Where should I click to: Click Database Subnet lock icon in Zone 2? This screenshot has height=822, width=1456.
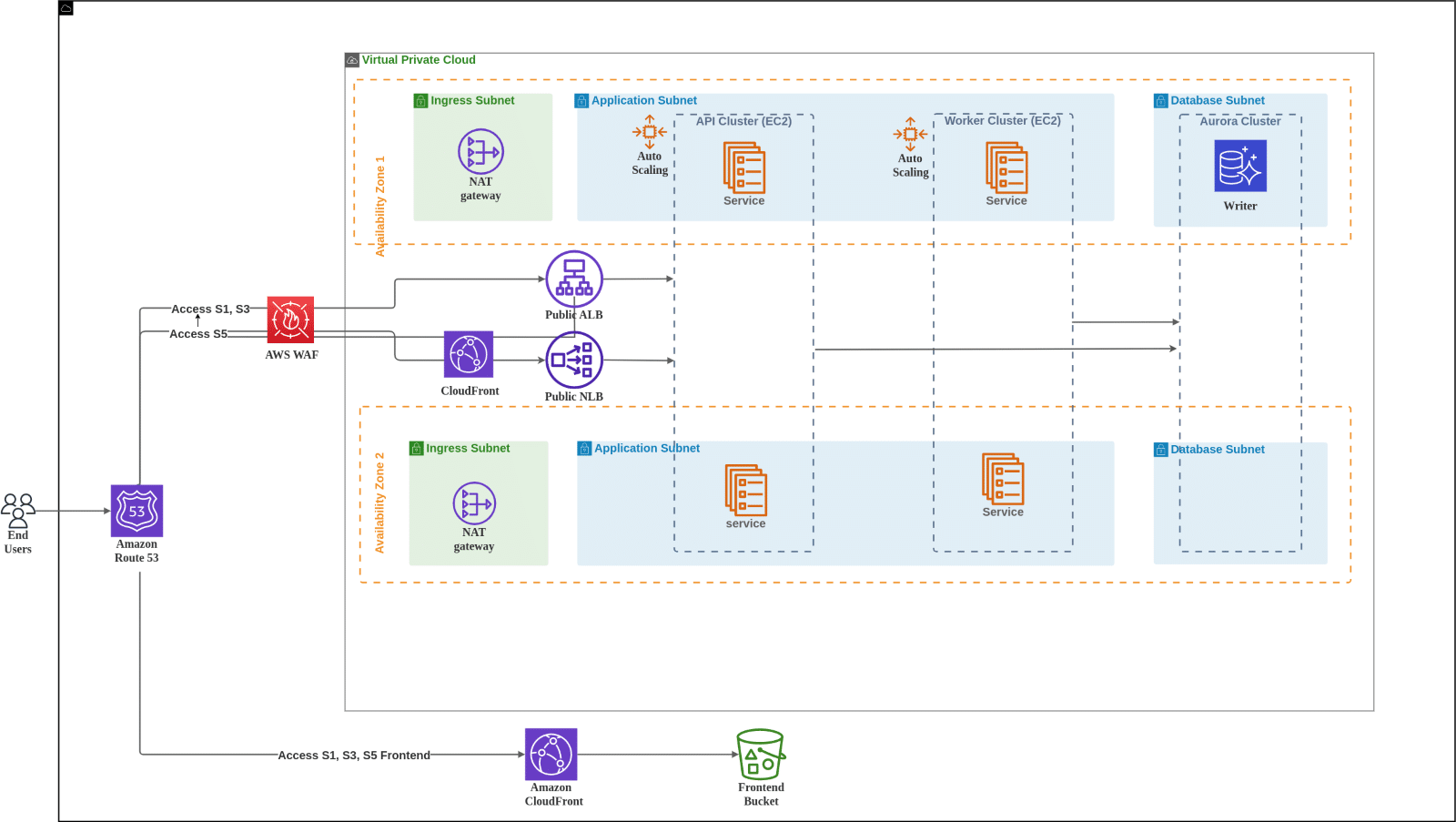[1161, 450]
